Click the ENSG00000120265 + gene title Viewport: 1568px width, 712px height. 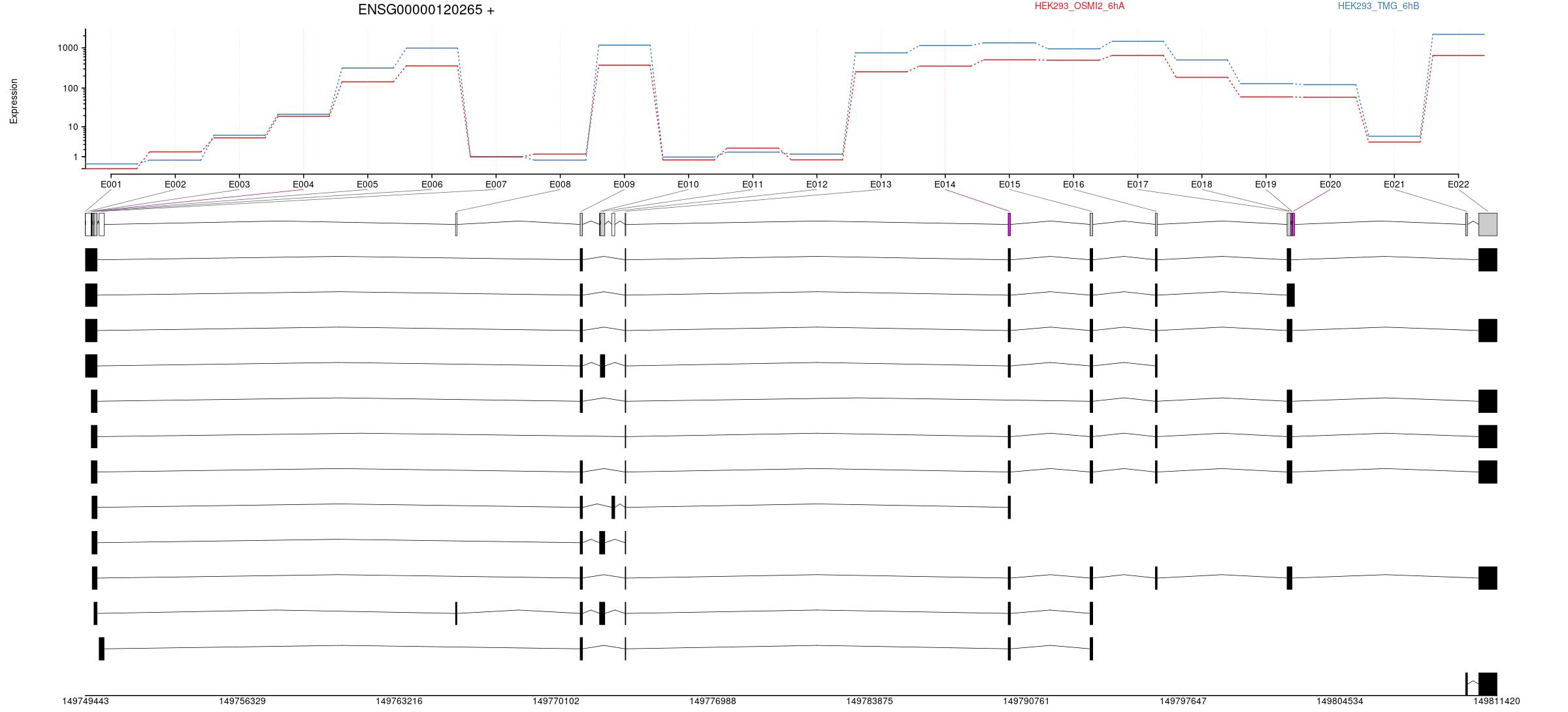click(x=426, y=10)
